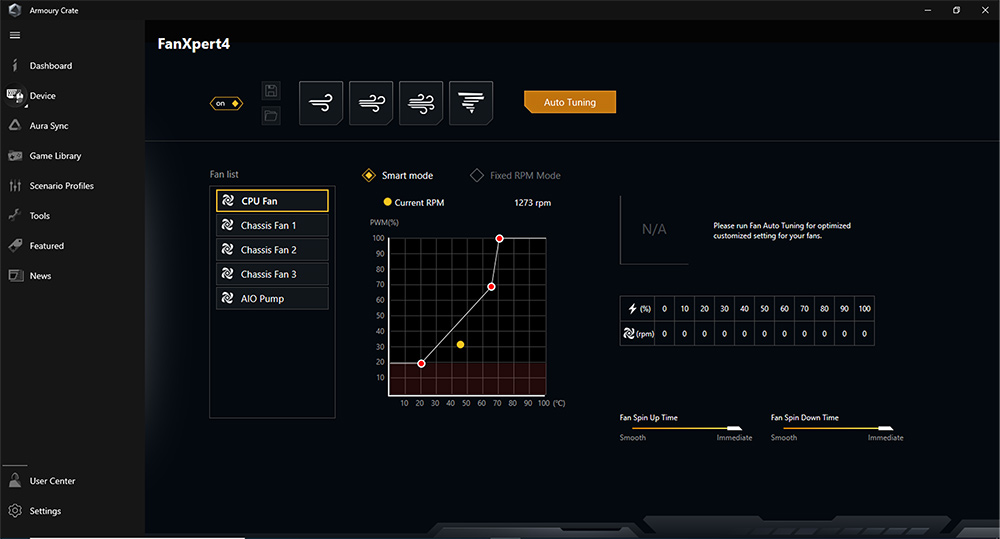The height and width of the screenshot is (539, 1000).
Task: Click the News icon in sidebar
Action: (x=15, y=276)
